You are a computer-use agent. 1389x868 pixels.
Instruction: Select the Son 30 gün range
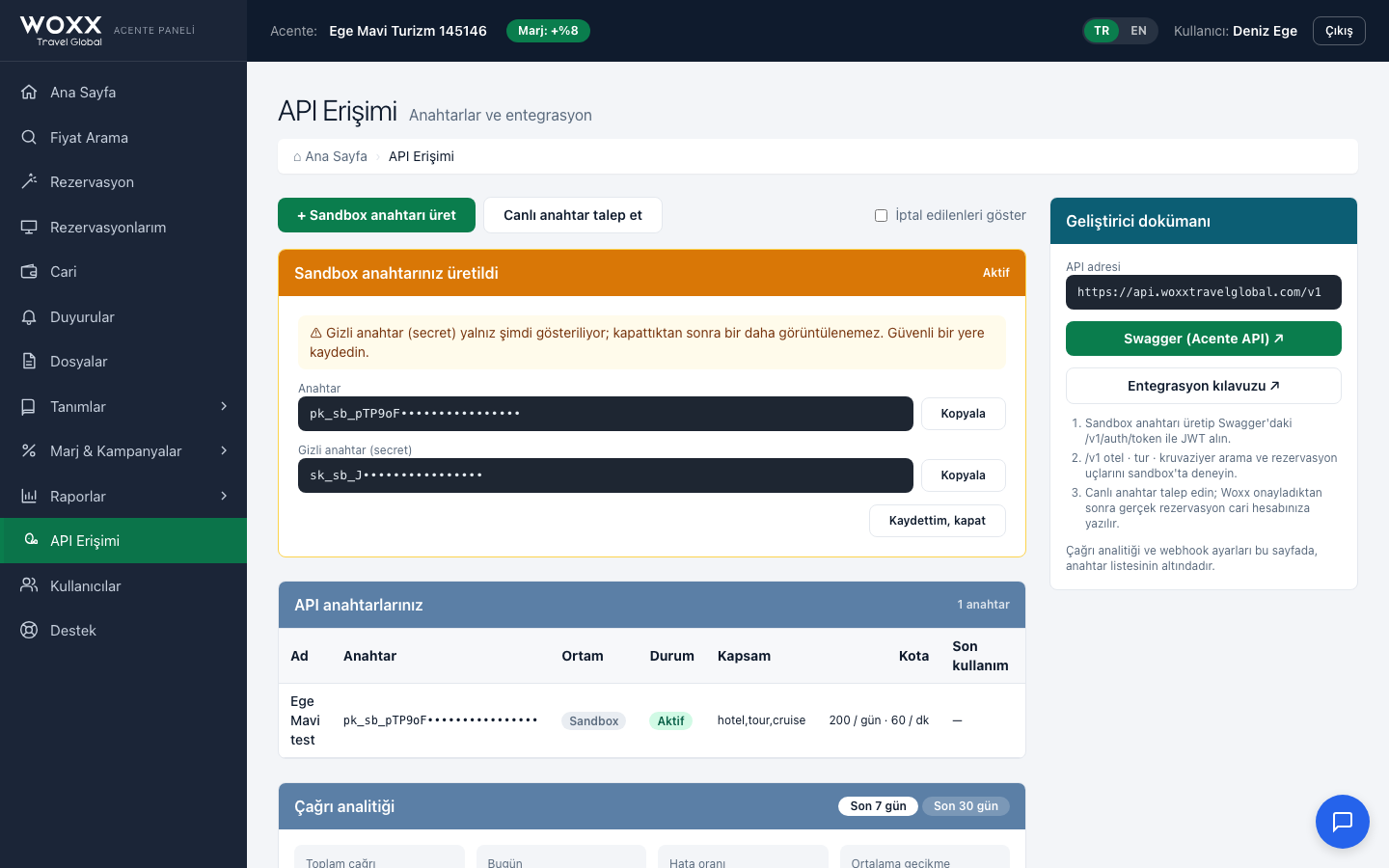click(966, 806)
